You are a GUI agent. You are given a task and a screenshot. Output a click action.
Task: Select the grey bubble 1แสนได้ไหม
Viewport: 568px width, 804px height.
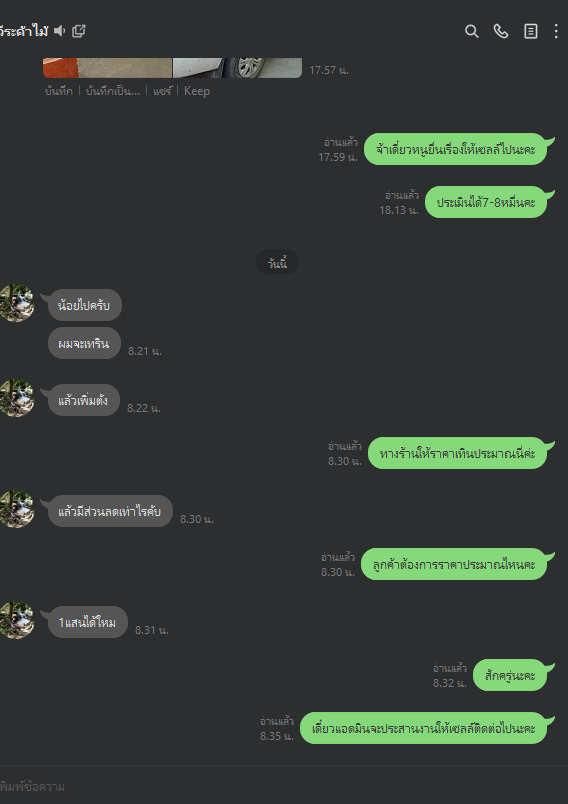(x=87, y=622)
